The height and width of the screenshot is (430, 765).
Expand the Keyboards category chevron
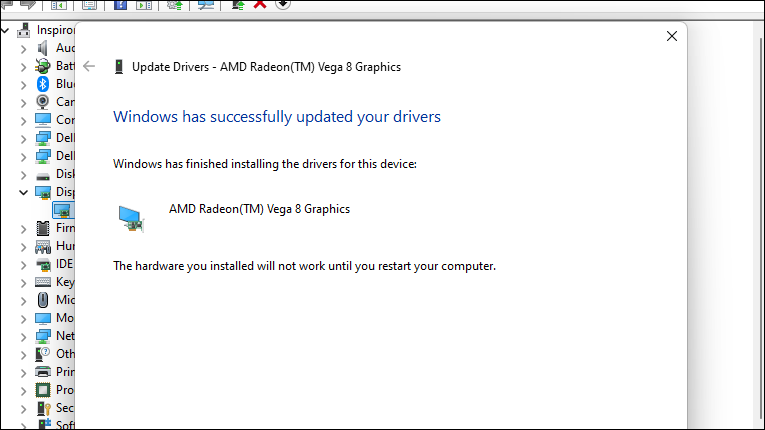[x=24, y=282]
